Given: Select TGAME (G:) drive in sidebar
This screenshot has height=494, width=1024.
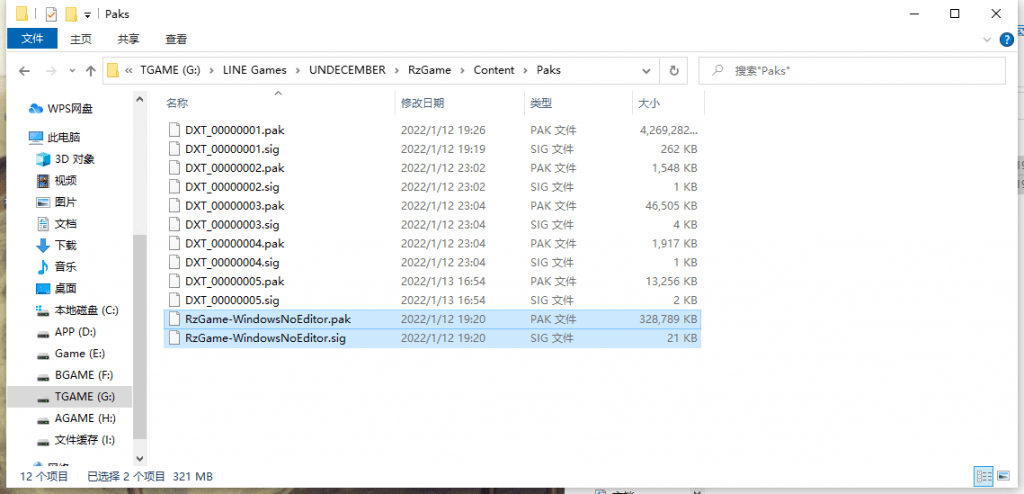Looking at the screenshot, I should click(84, 397).
